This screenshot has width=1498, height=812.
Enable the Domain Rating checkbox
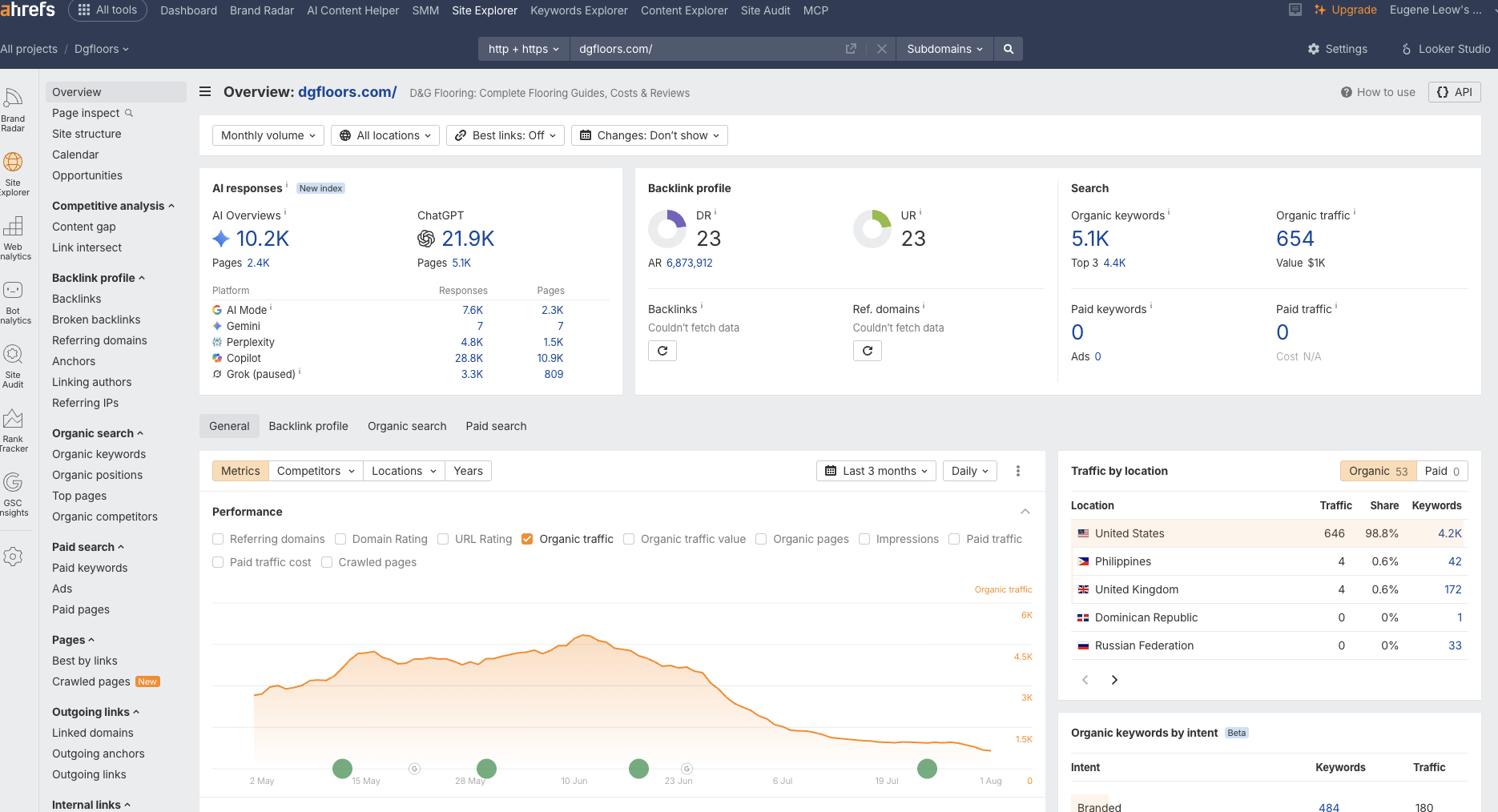tap(340, 539)
